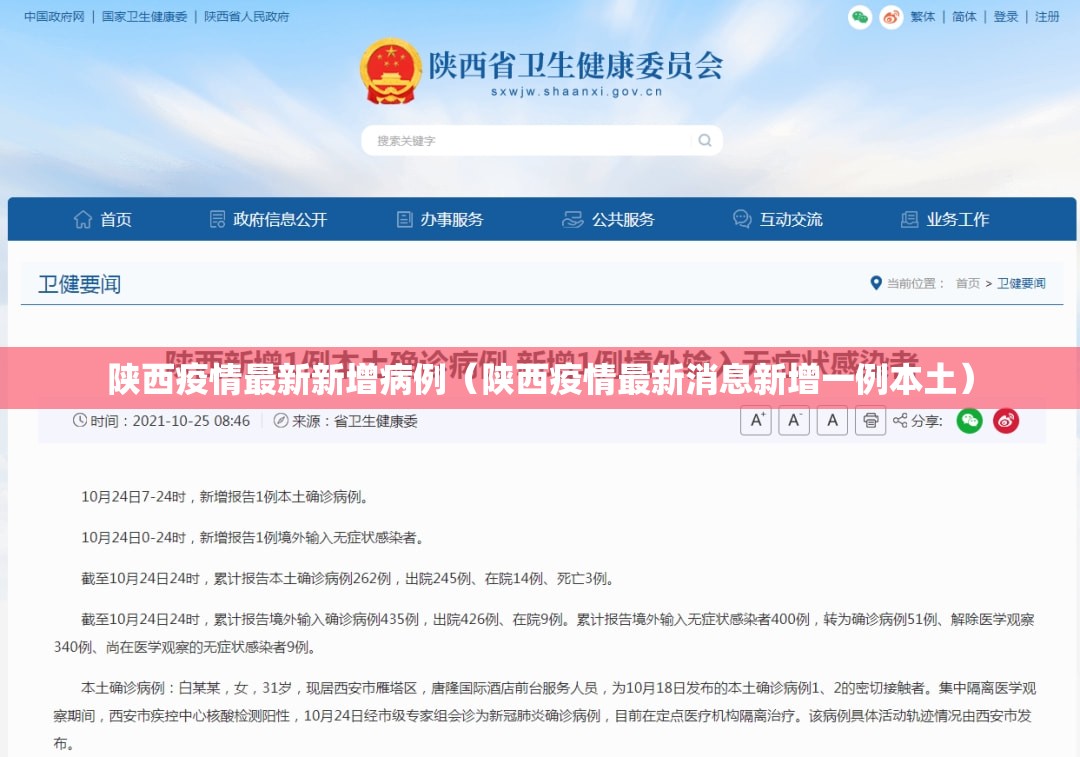
Task: Switch to 简体 simplified Chinese
Action: (x=964, y=17)
